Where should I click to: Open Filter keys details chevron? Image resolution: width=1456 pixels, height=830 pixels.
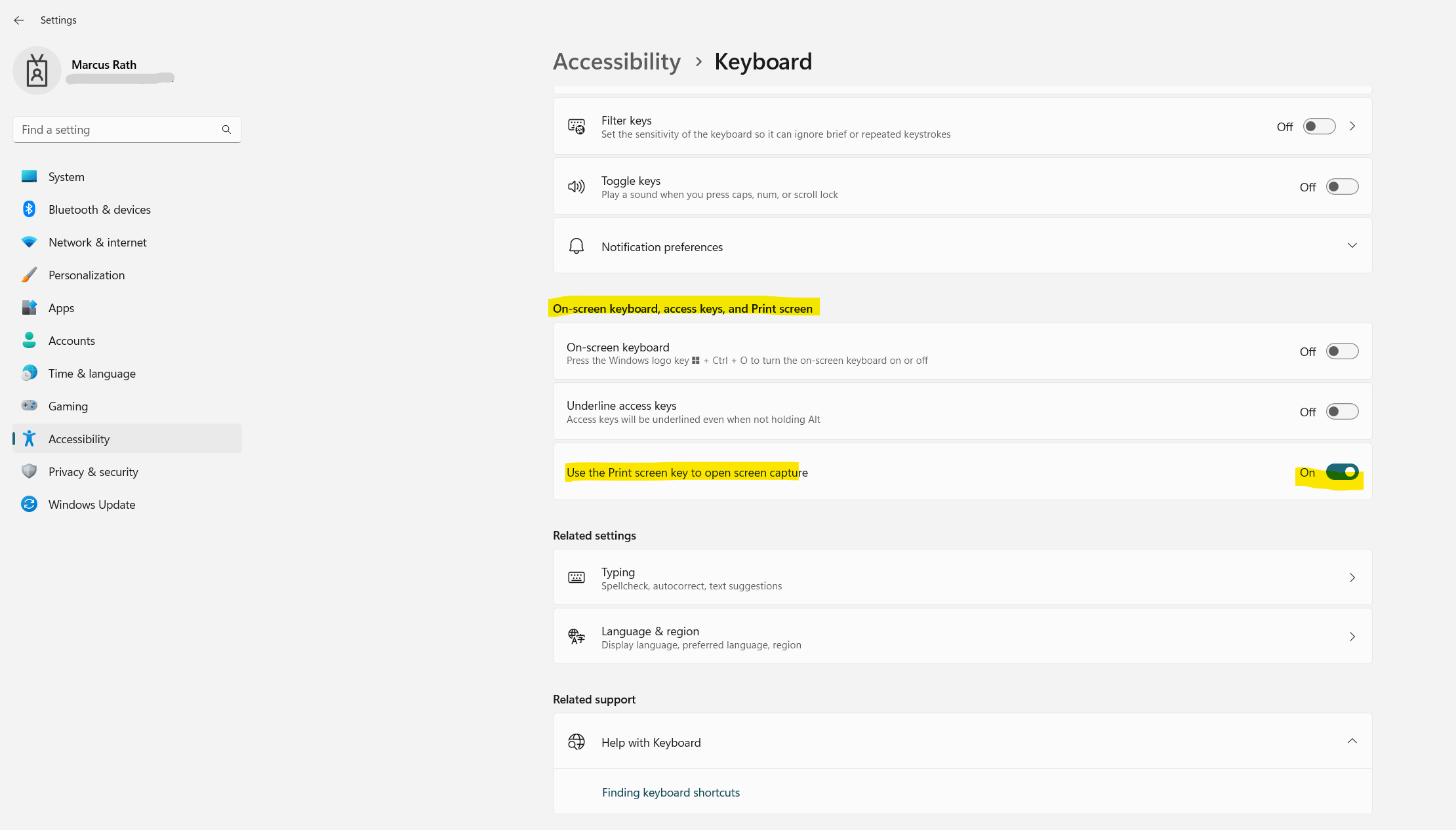click(1352, 127)
